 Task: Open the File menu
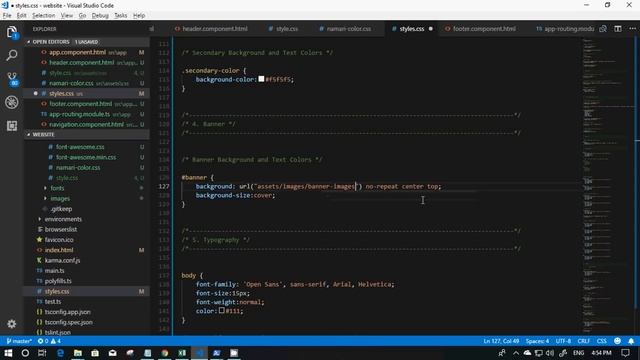(x=7, y=16)
